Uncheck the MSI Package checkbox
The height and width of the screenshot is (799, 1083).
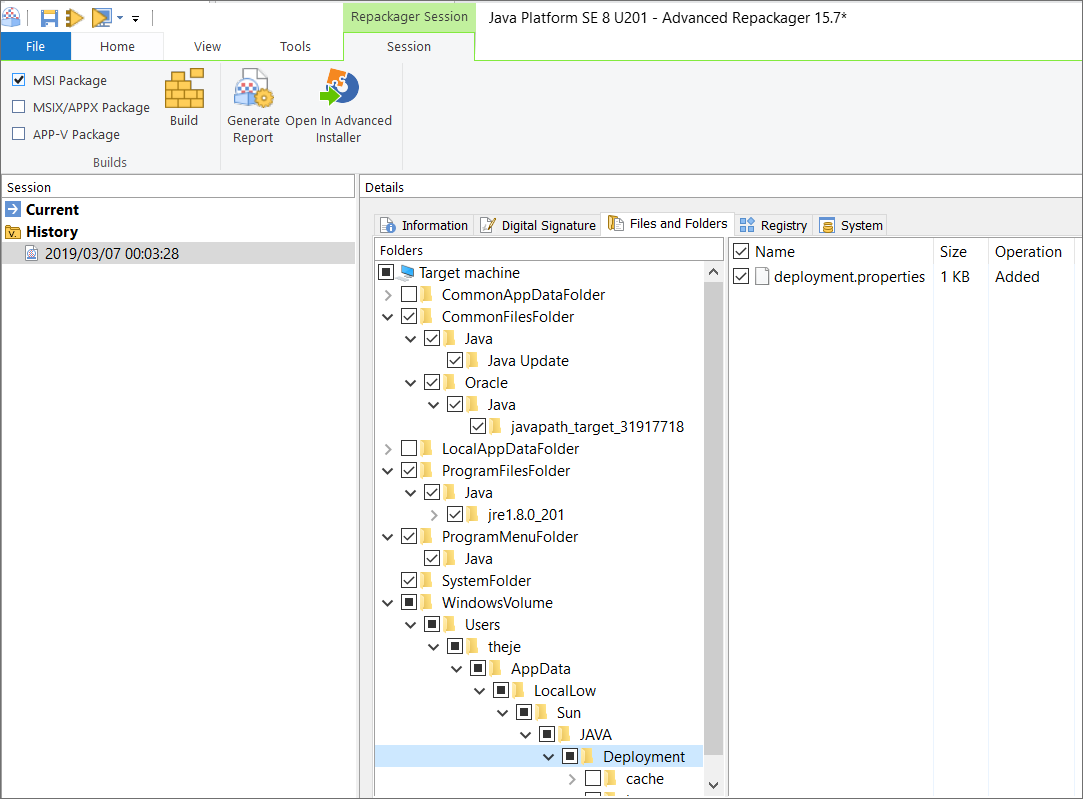(19, 80)
